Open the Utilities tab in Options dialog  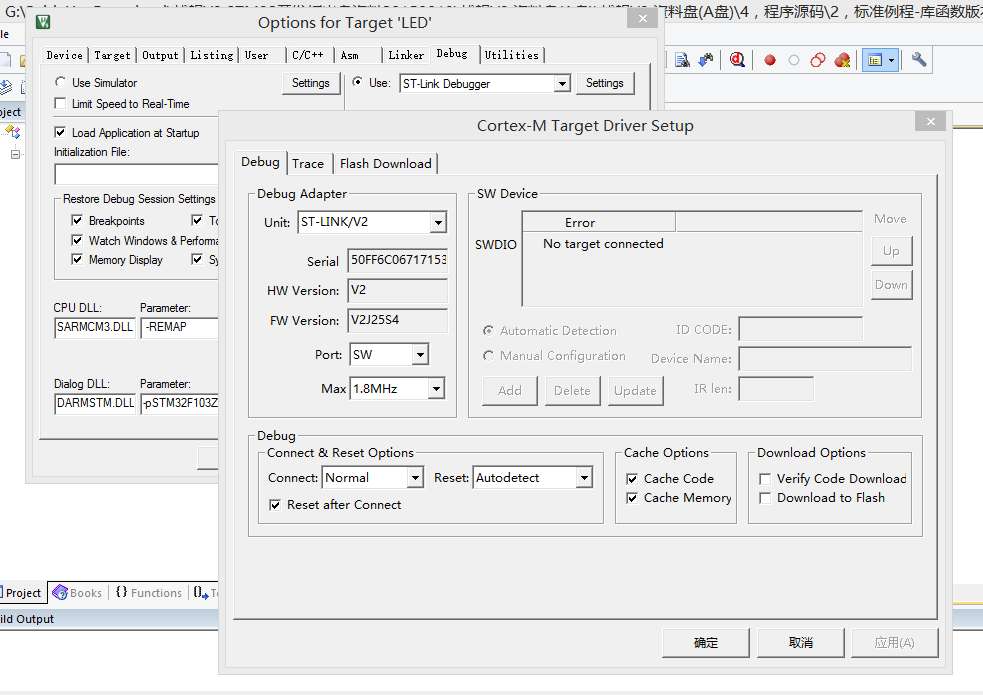click(512, 55)
